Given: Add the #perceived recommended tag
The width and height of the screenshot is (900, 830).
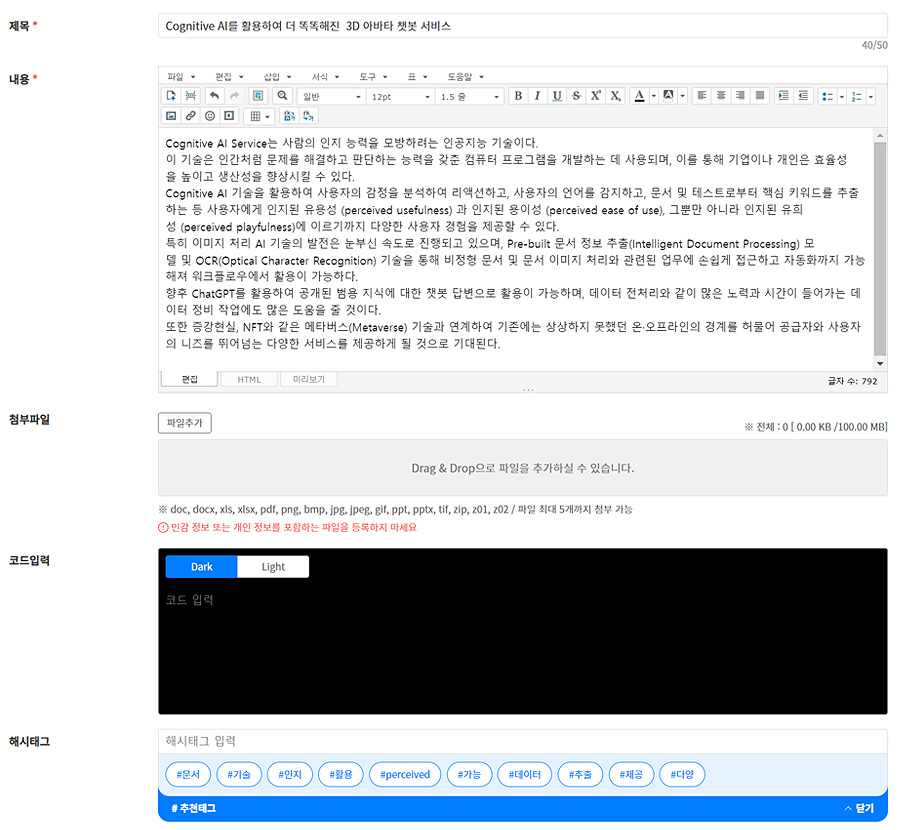Looking at the screenshot, I should click(x=405, y=774).
